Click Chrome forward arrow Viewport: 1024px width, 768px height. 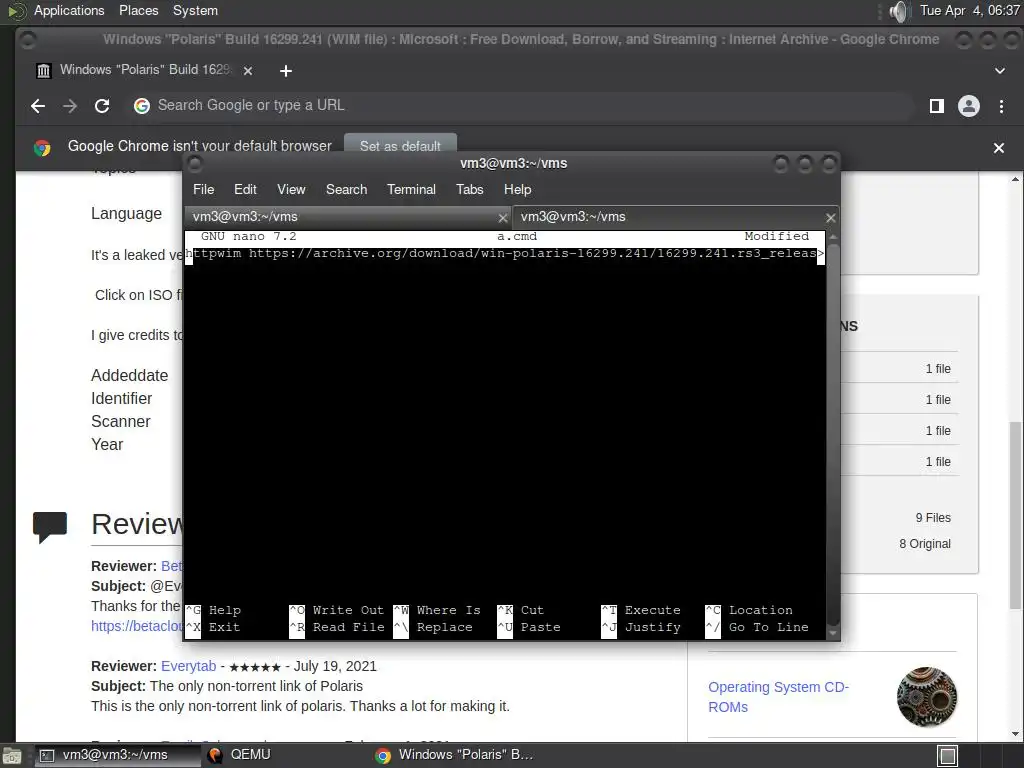click(70, 106)
